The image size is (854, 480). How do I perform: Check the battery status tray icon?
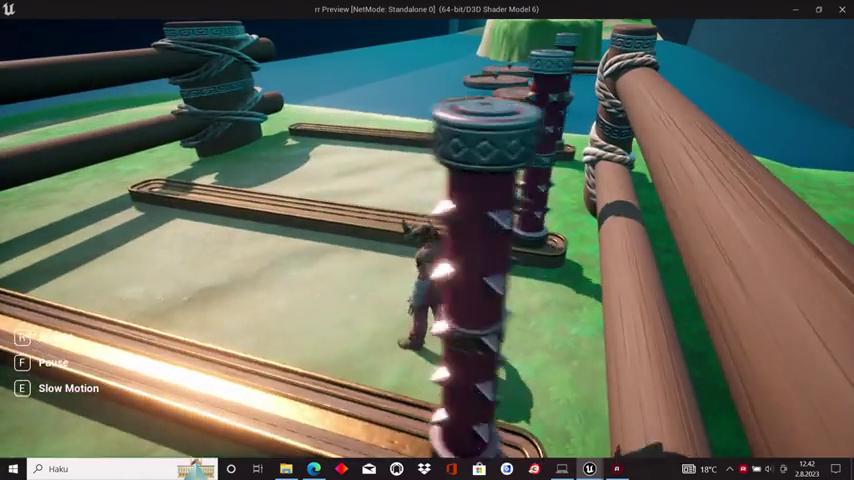(757, 469)
